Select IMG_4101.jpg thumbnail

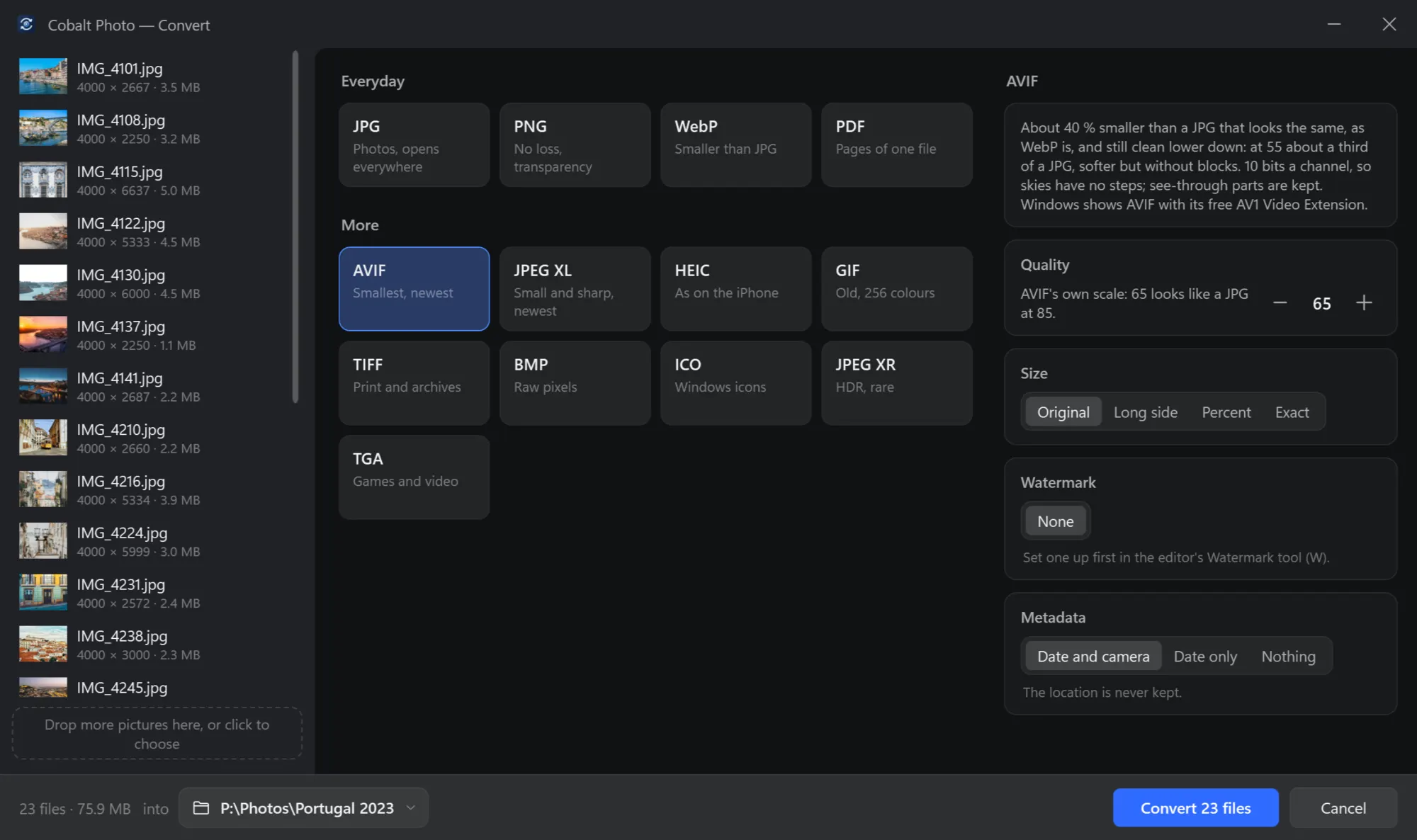click(43, 76)
